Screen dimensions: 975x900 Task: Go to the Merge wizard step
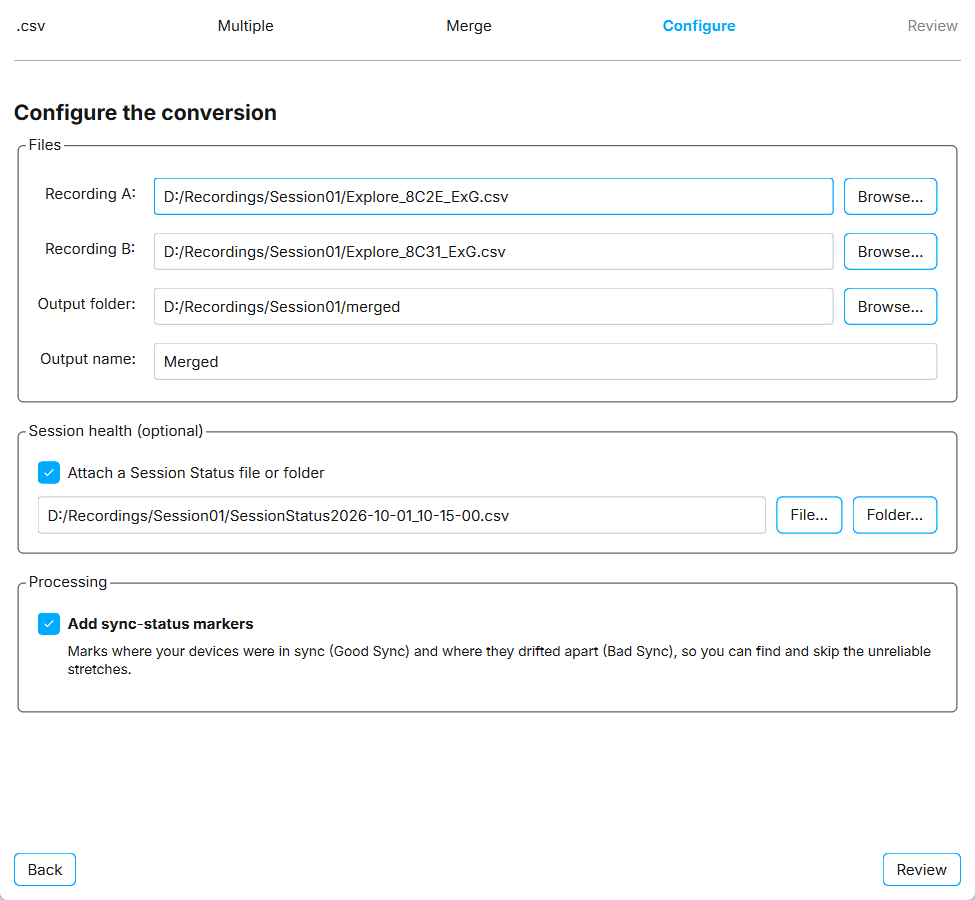469,26
